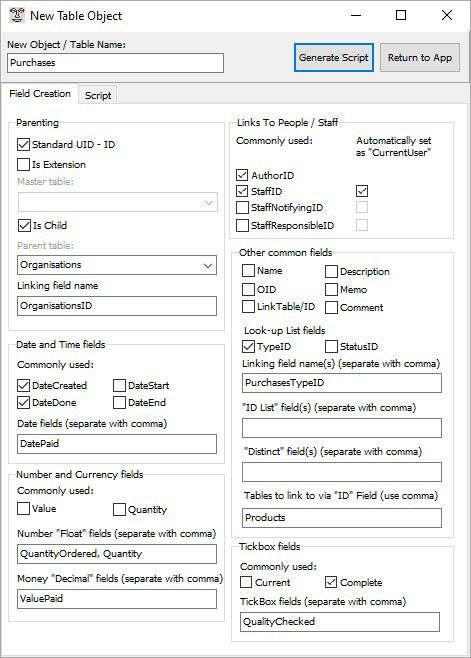Uncheck the Complete tickbox option
471x658 pixels.
[x=331, y=582]
